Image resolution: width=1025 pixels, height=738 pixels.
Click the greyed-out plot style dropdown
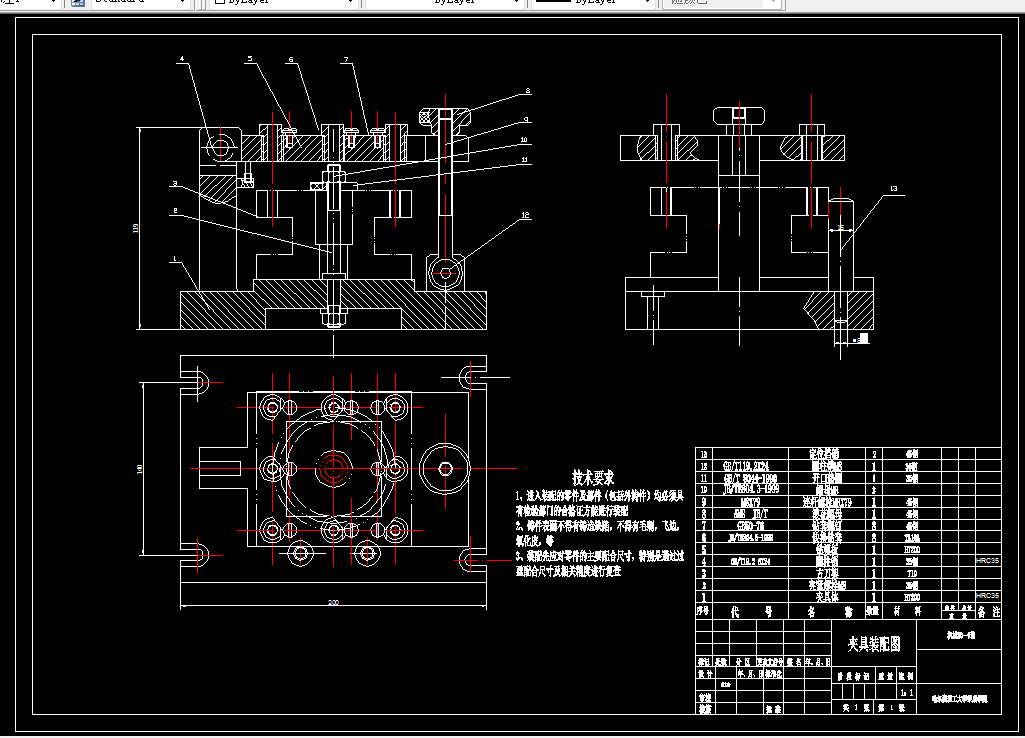click(x=721, y=2)
